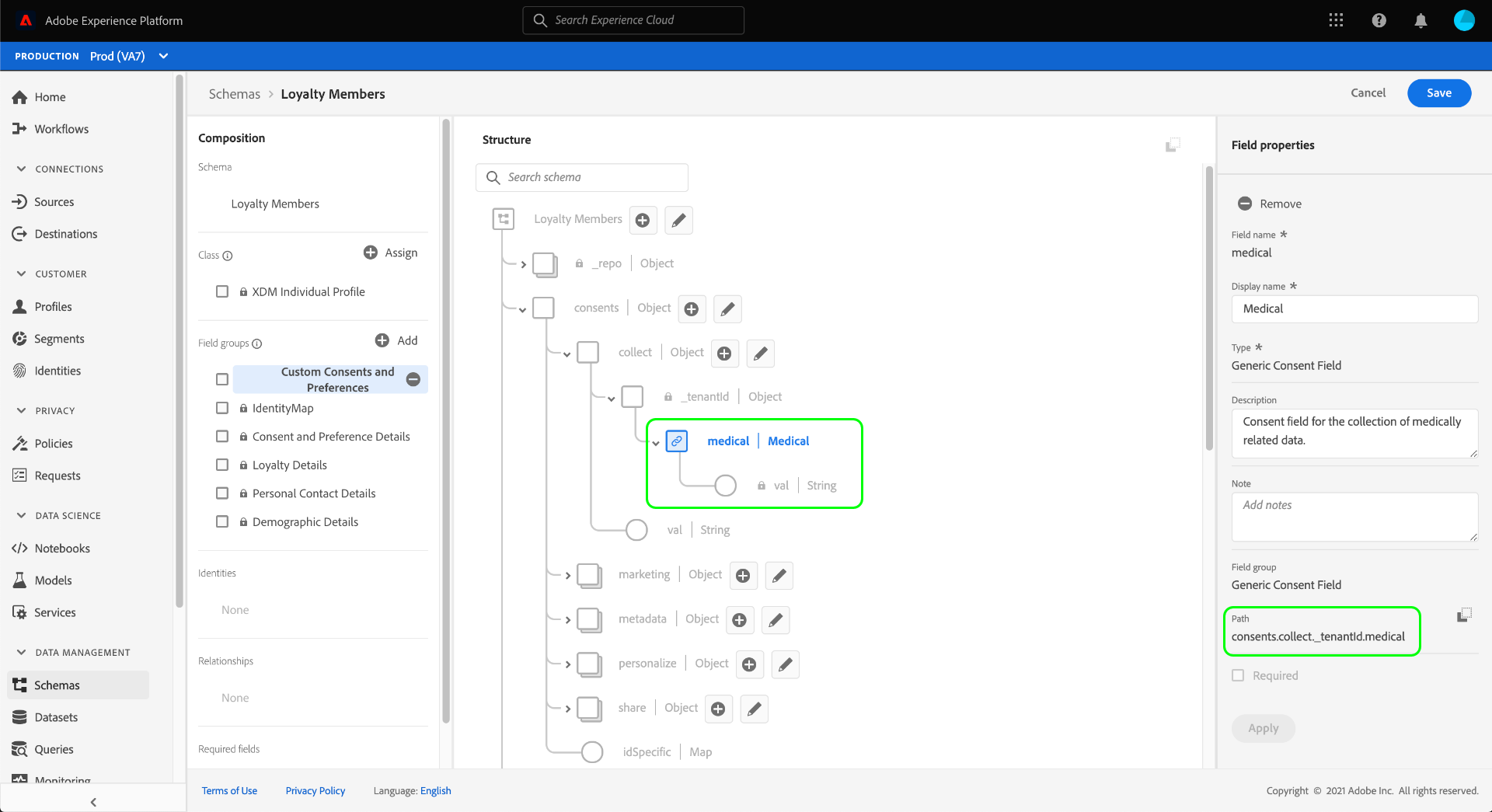
Task: Collapse the PRIVACY nav section
Action: (21, 410)
